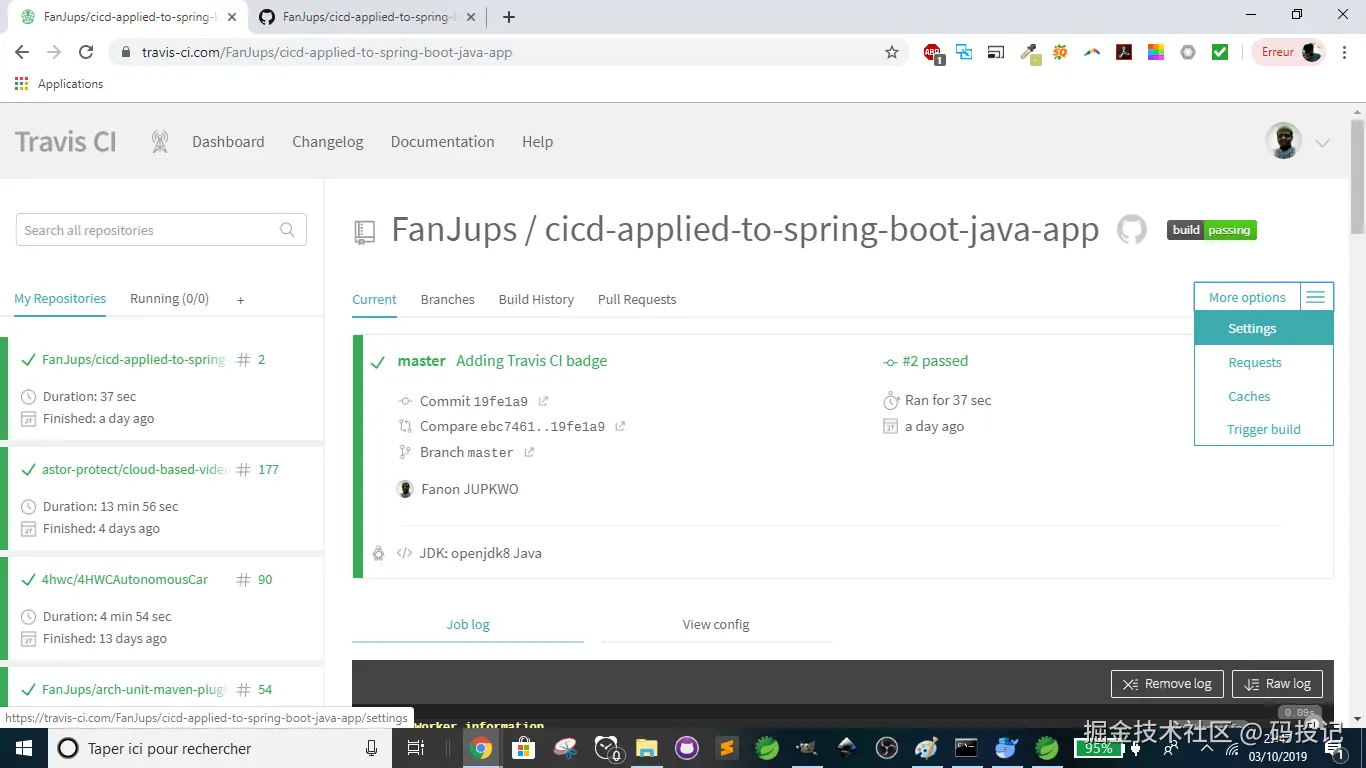
Task: Click the browser address bar URL
Action: click(327, 52)
